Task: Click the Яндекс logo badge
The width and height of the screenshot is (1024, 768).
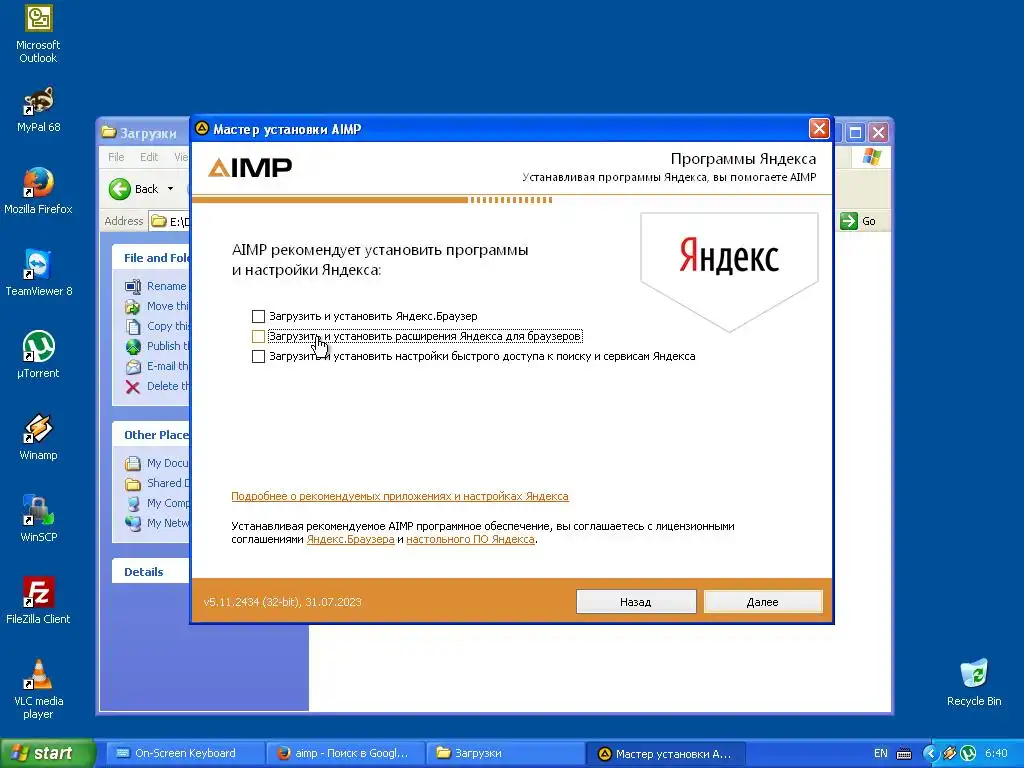Action: coord(729,271)
